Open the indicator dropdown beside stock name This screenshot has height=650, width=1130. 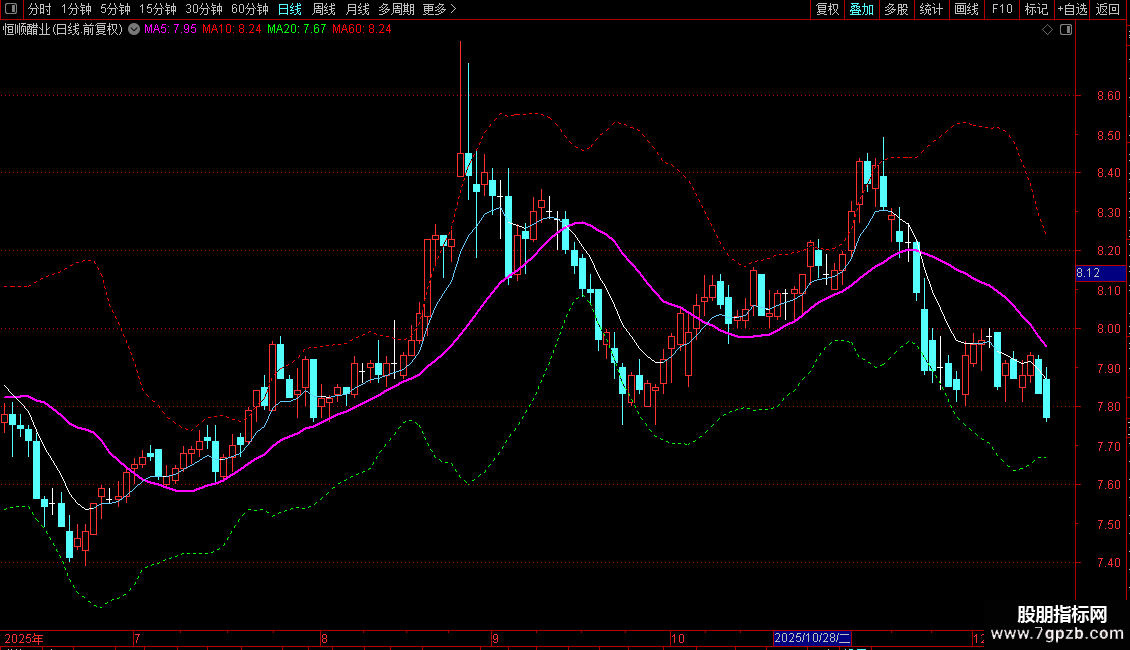pos(134,29)
